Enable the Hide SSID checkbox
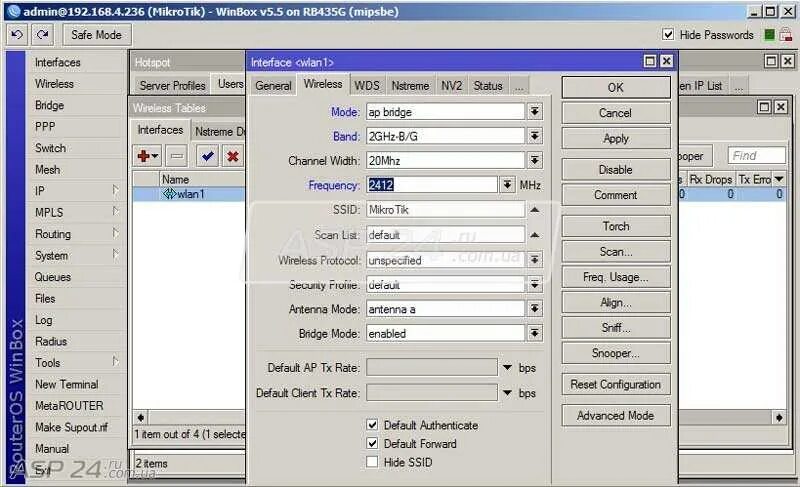The width and height of the screenshot is (800, 487). (x=372, y=462)
